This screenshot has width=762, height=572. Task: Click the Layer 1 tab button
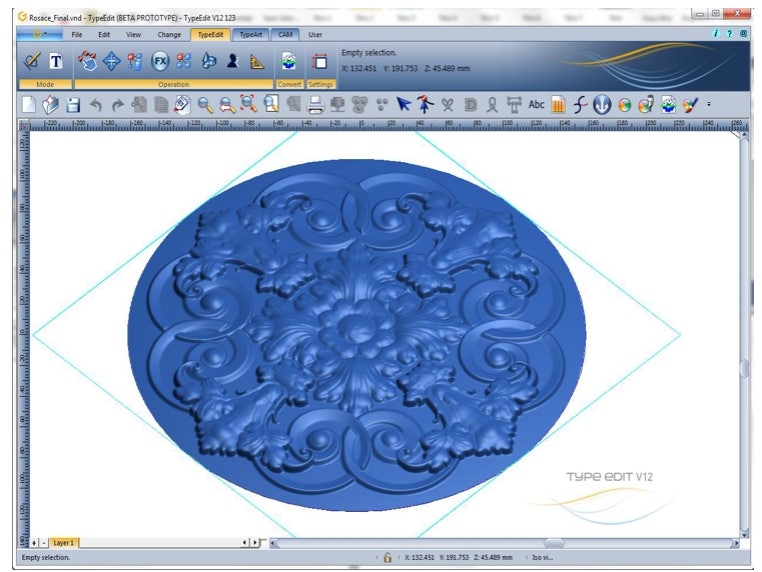coord(64,542)
